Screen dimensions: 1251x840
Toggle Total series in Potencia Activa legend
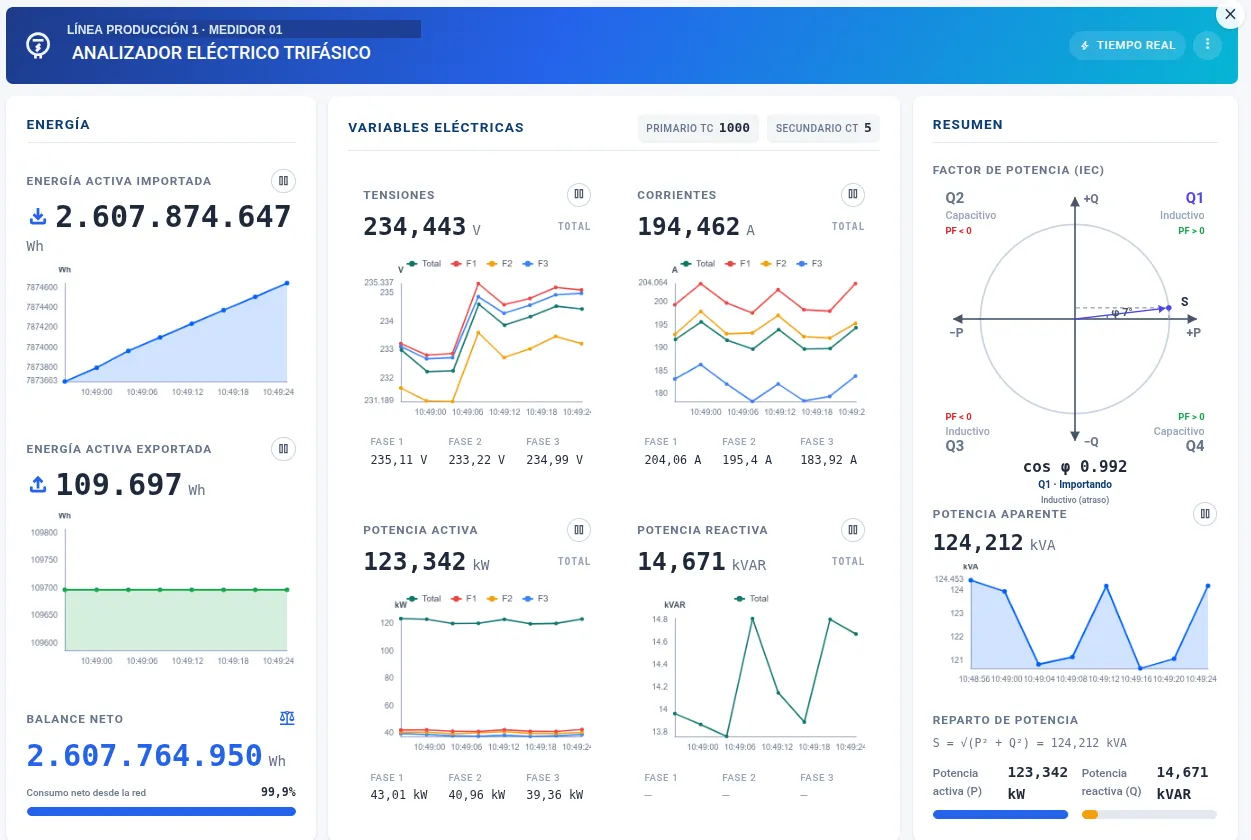424,599
